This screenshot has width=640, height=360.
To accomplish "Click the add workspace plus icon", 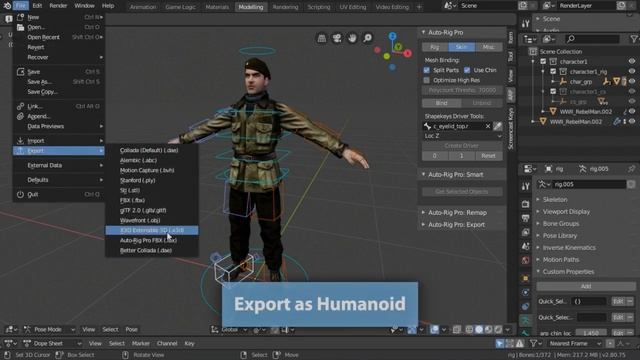I will coord(419,7).
